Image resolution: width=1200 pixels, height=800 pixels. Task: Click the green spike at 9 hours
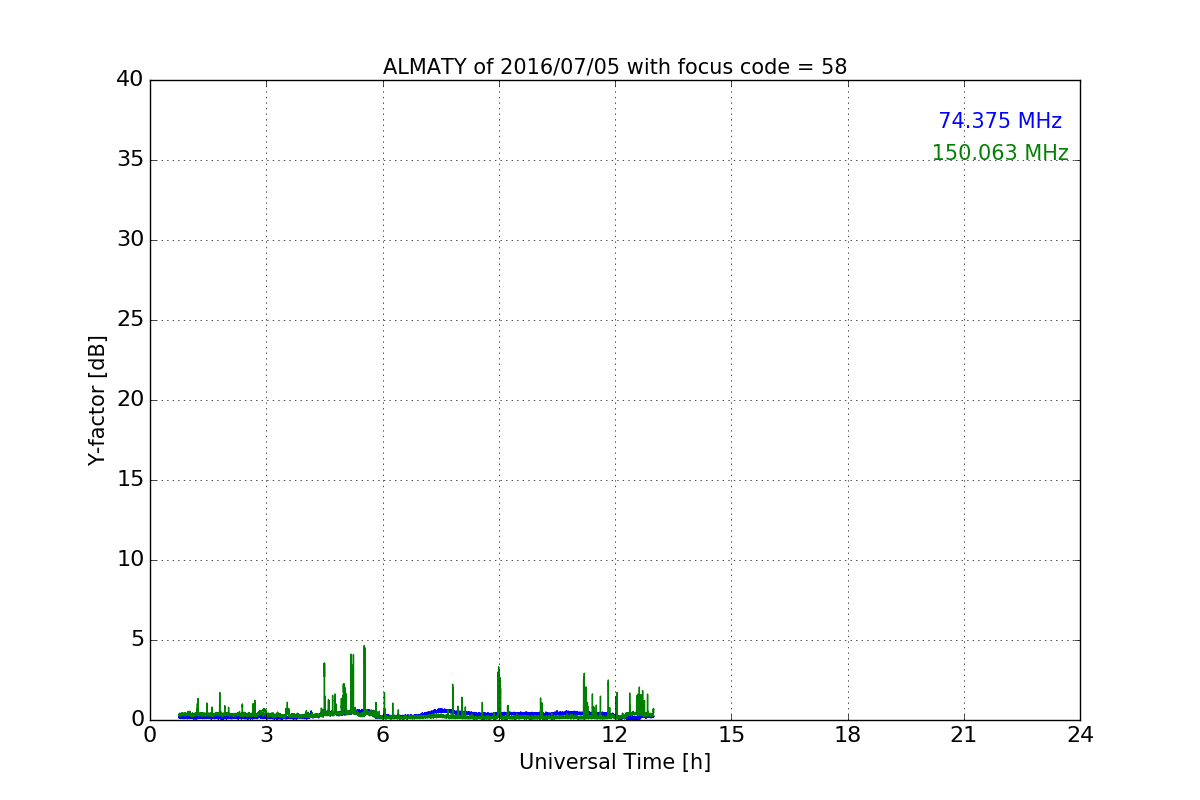[x=499, y=692]
